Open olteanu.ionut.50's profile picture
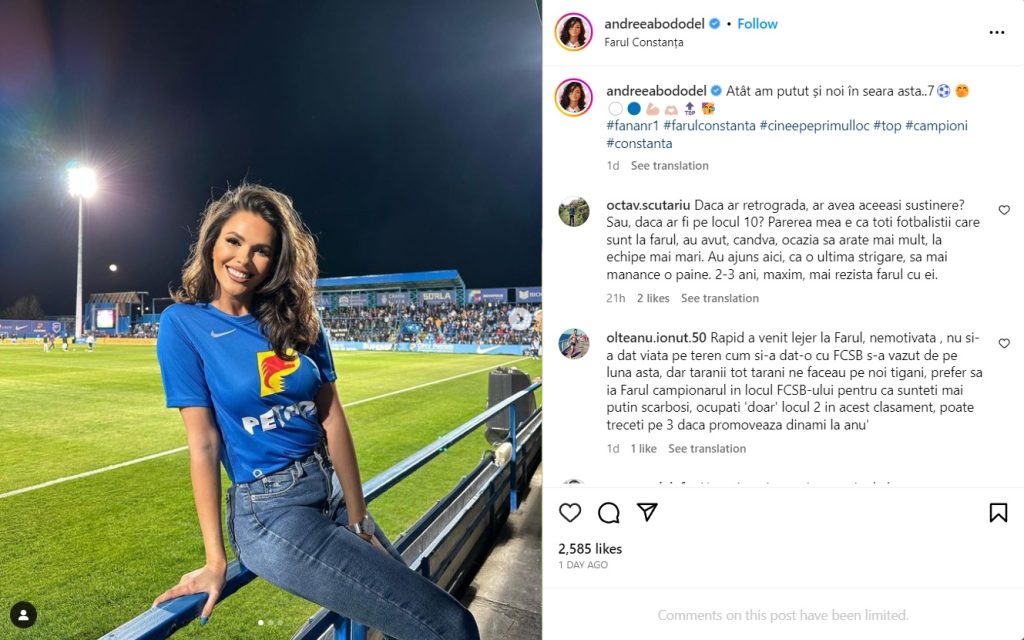 pyautogui.click(x=574, y=343)
